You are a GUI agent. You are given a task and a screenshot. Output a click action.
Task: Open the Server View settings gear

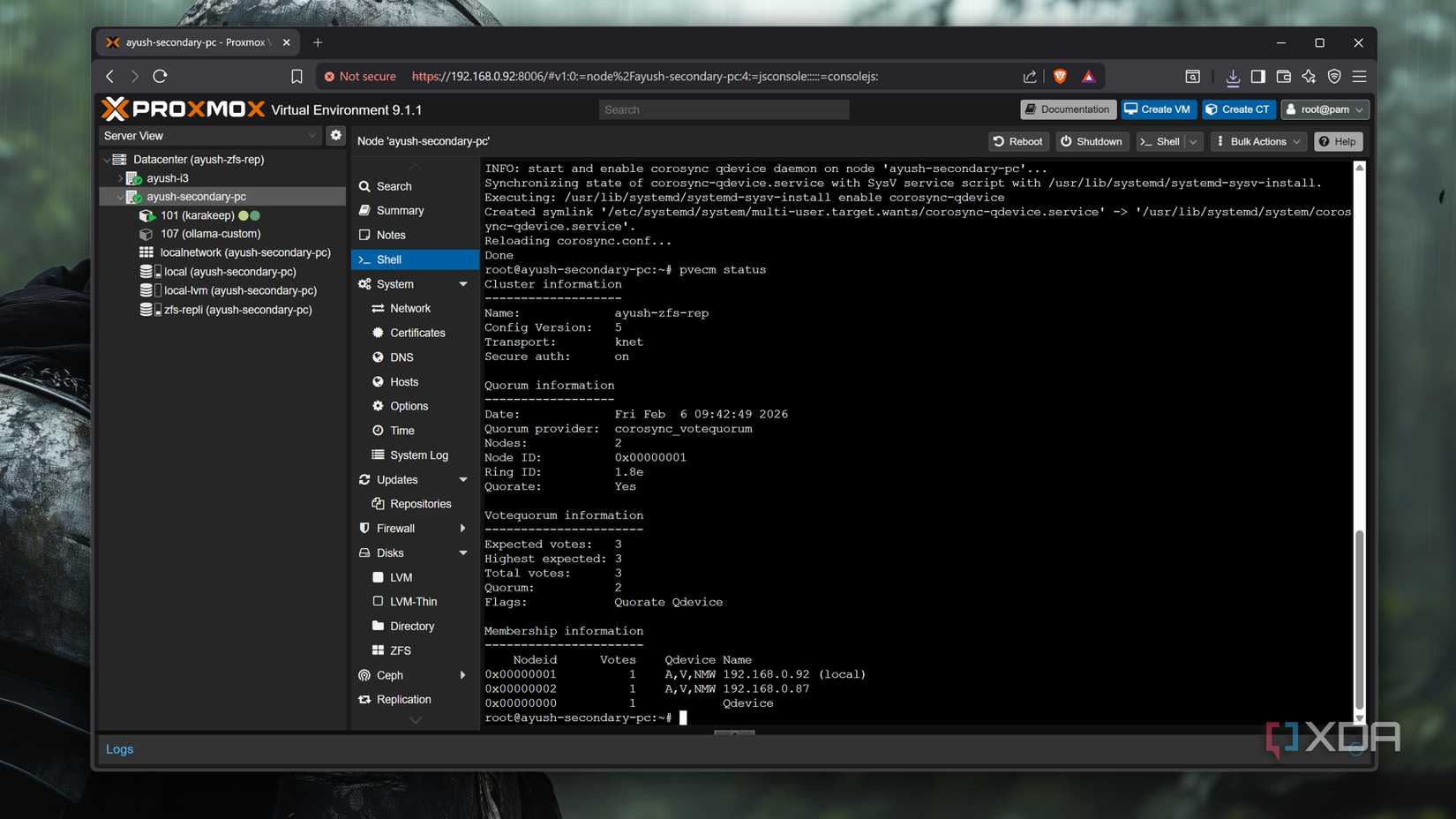click(335, 135)
